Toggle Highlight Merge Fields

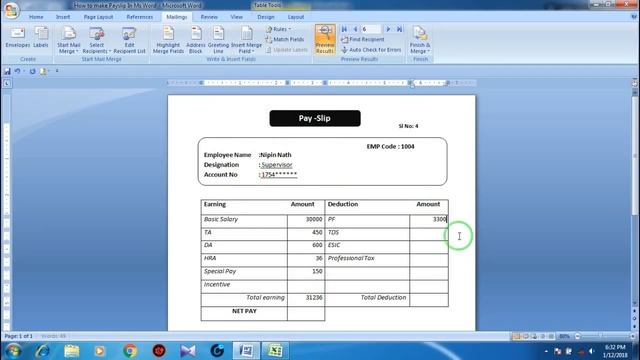[x=168, y=40]
